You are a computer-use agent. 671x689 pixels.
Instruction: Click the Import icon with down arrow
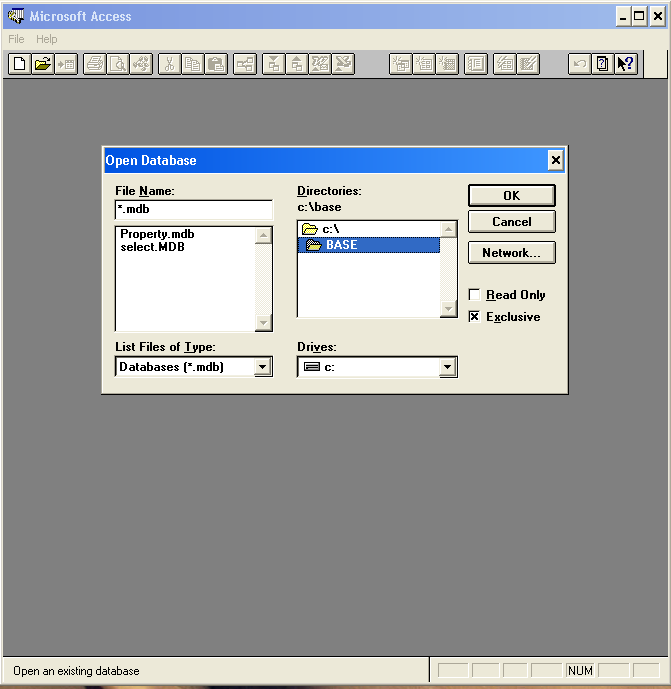pyautogui.click(x=274, y=64)
